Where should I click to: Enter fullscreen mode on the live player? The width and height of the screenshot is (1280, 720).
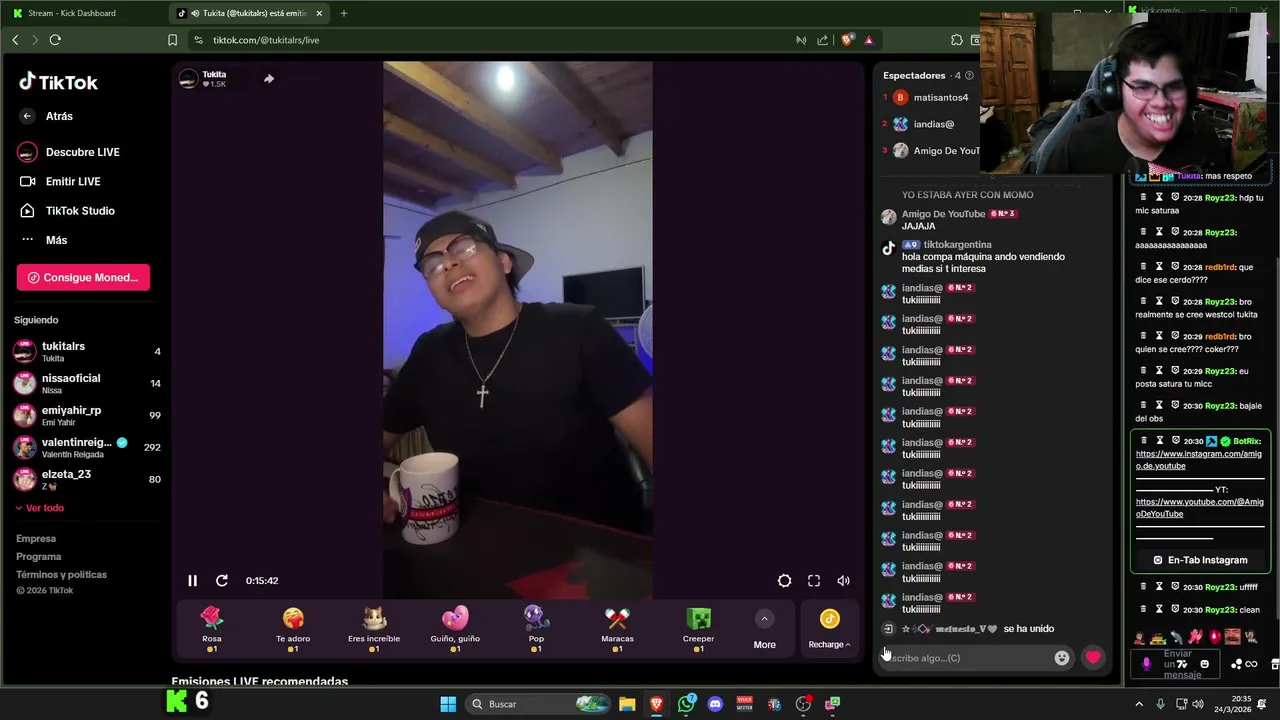coord(814,581)
